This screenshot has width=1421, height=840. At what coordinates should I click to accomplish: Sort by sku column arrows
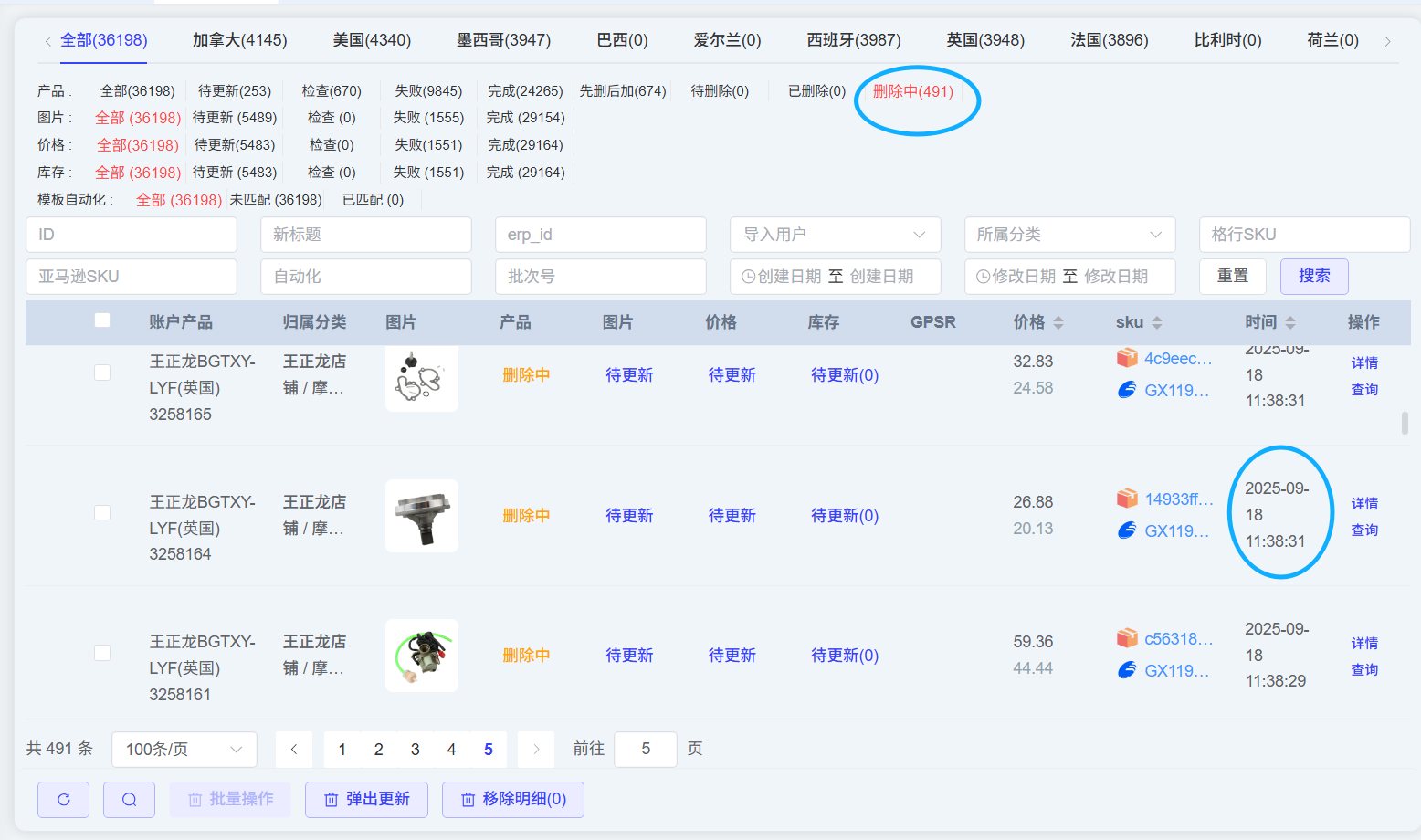coord(1157,322)
